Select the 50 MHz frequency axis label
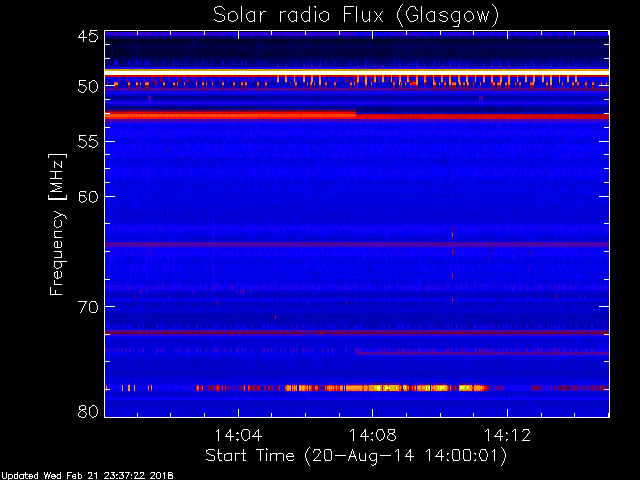 (x=88, y=87)
